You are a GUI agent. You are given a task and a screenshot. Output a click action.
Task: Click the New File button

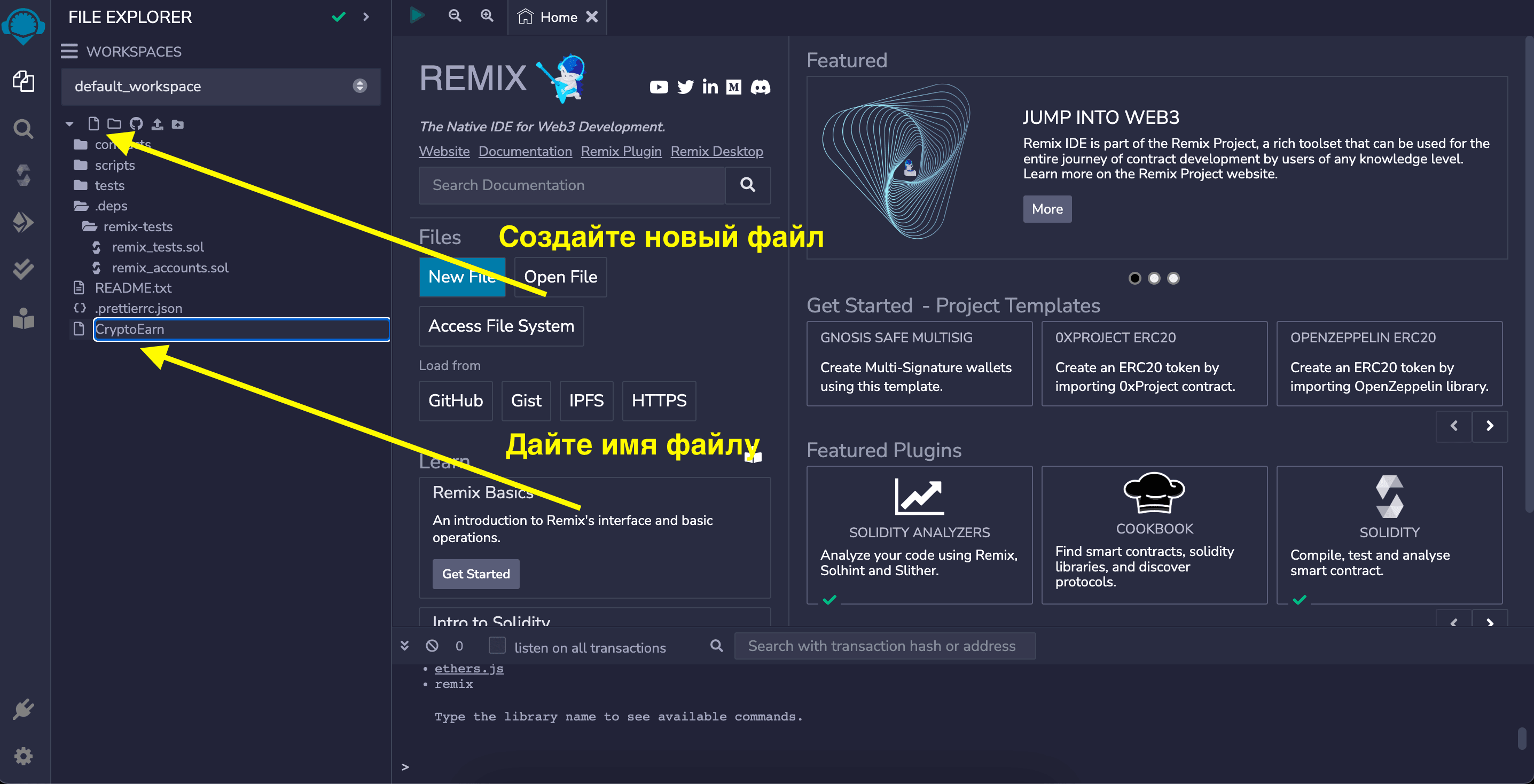click(460, 277)
